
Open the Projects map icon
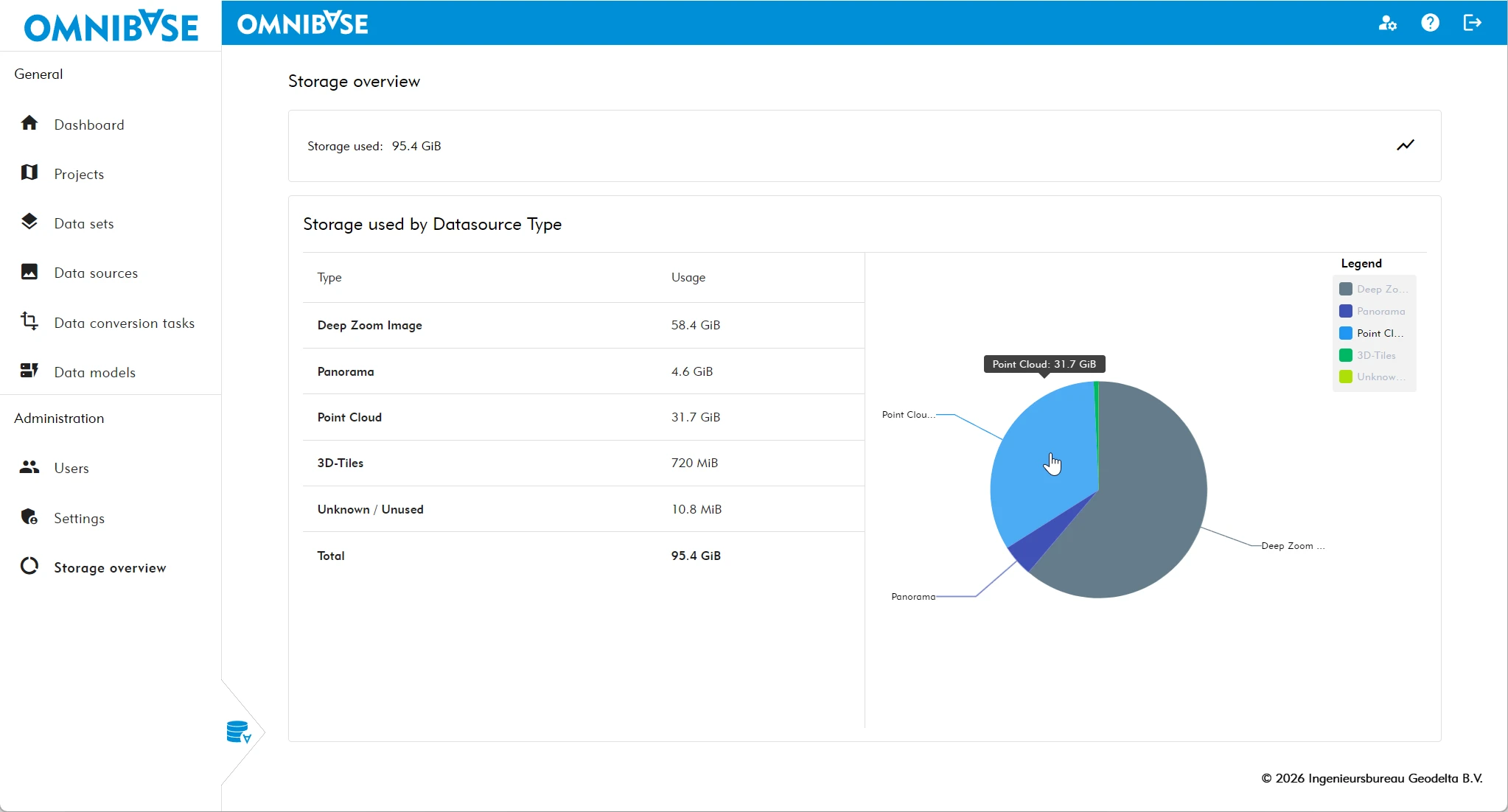29,172
